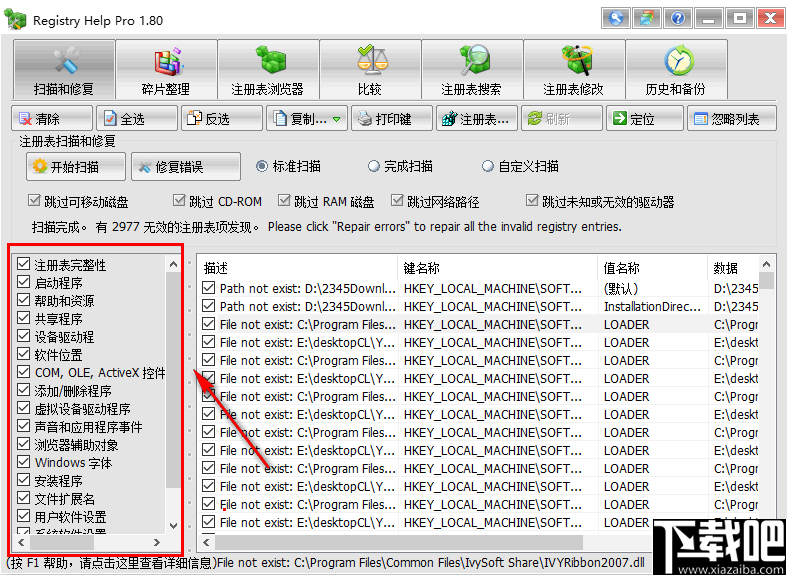
Task: Open 历史和备份 tab
Action: (676, 69)
